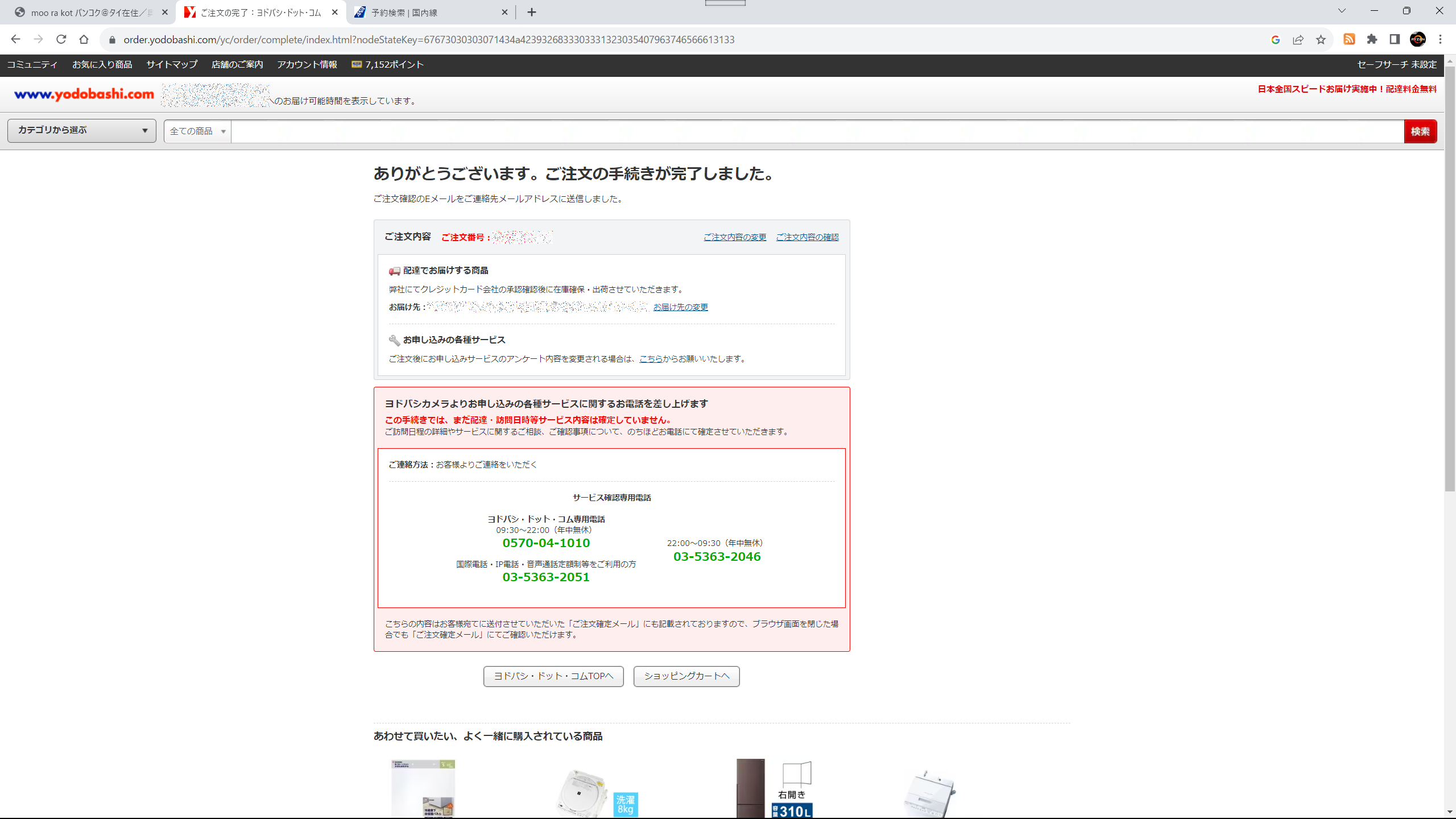View site info via the lock icon
This screenshot has height=819, width=1456.
[112, 39]
